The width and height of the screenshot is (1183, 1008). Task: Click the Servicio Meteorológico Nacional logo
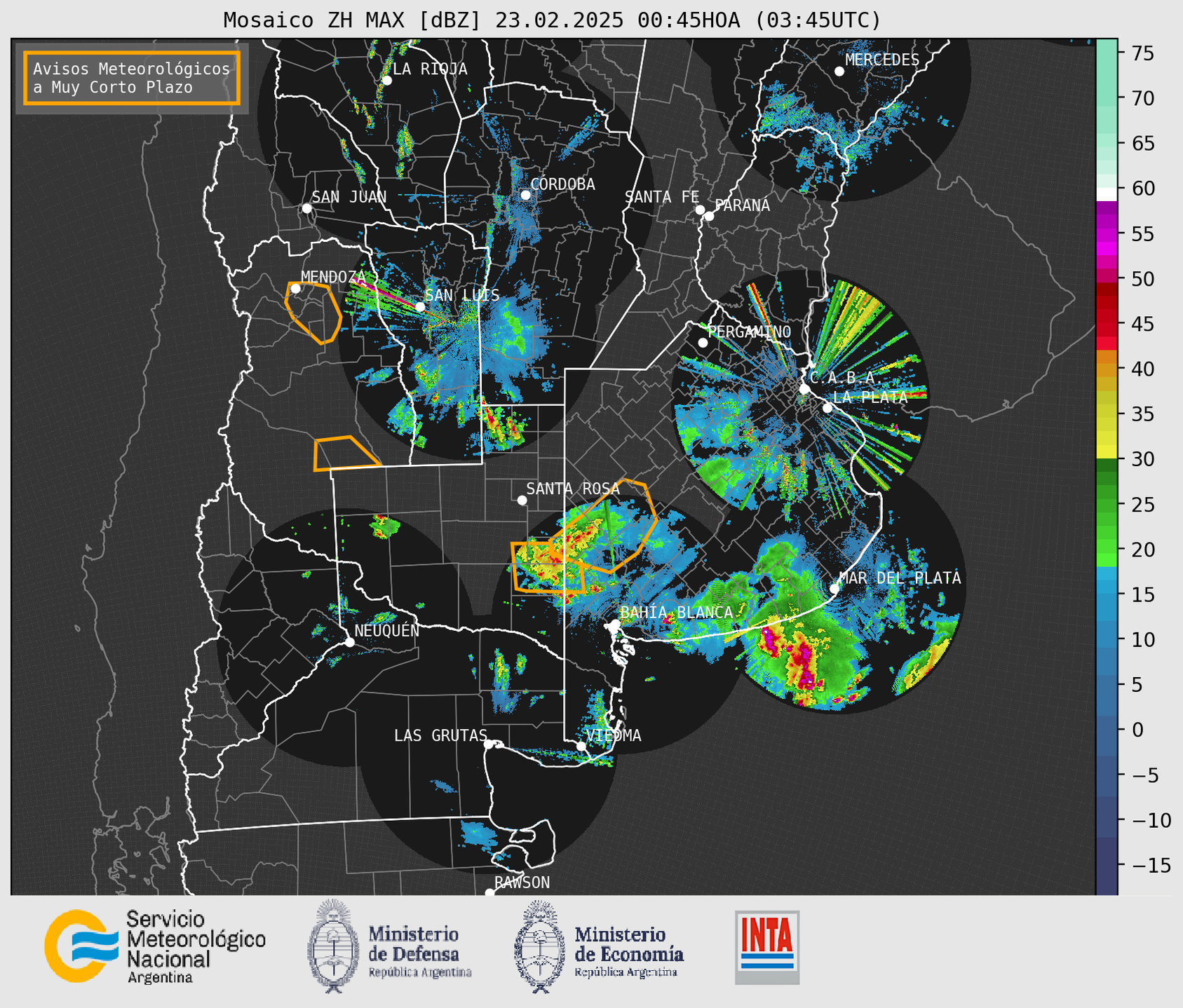click(x=155, y=946)
